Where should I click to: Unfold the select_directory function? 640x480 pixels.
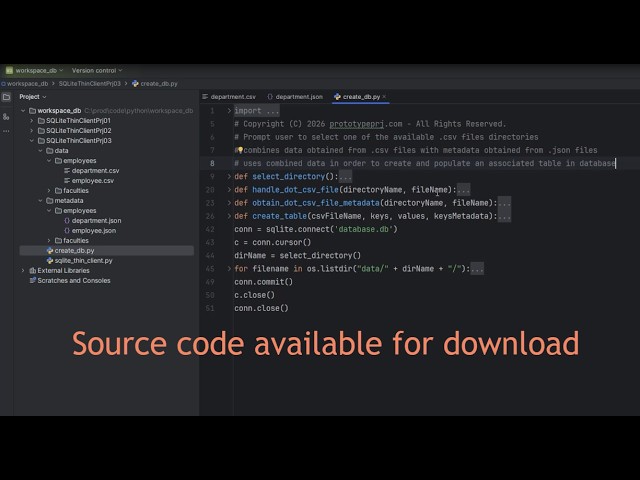pos(229,176)
